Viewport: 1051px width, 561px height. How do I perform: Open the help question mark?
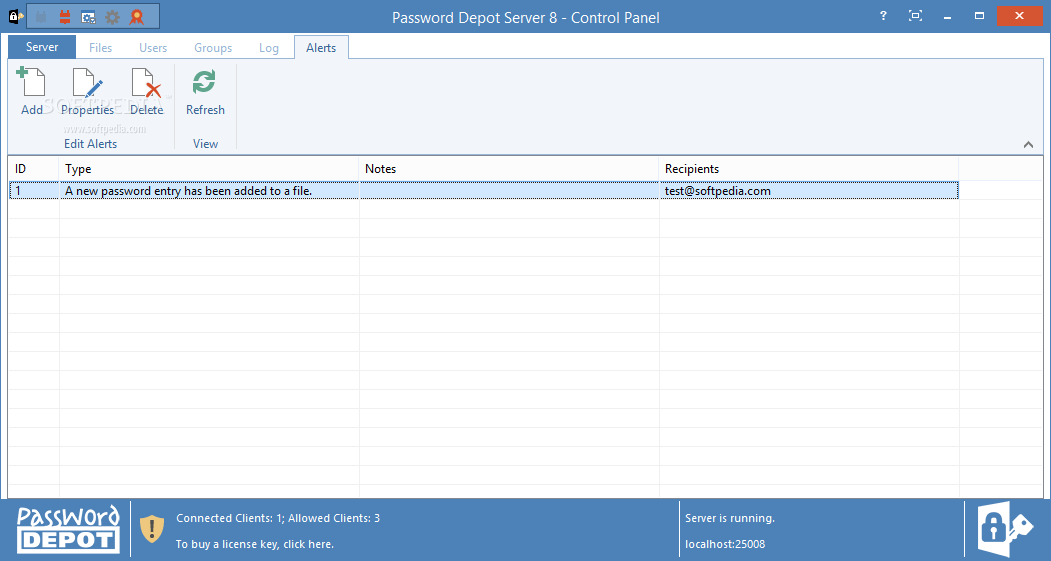pyautogui.click(x=883, y=16)
